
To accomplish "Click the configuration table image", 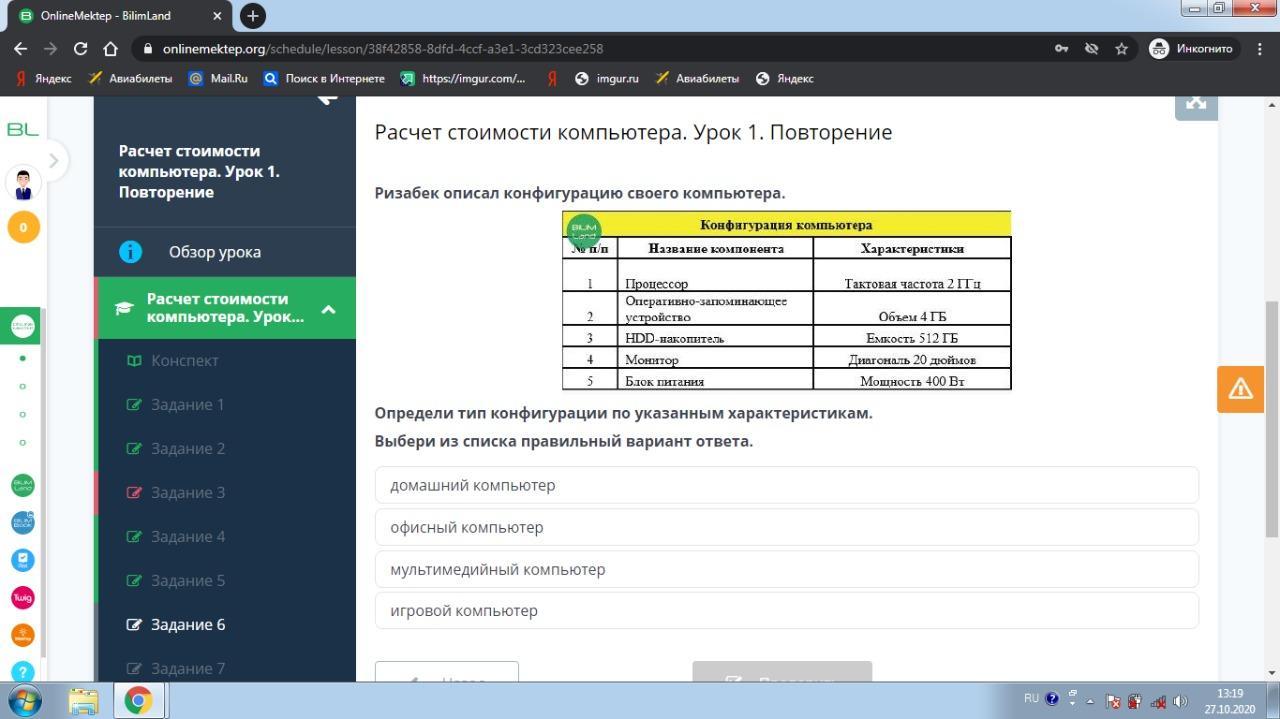I will point(787,300).
